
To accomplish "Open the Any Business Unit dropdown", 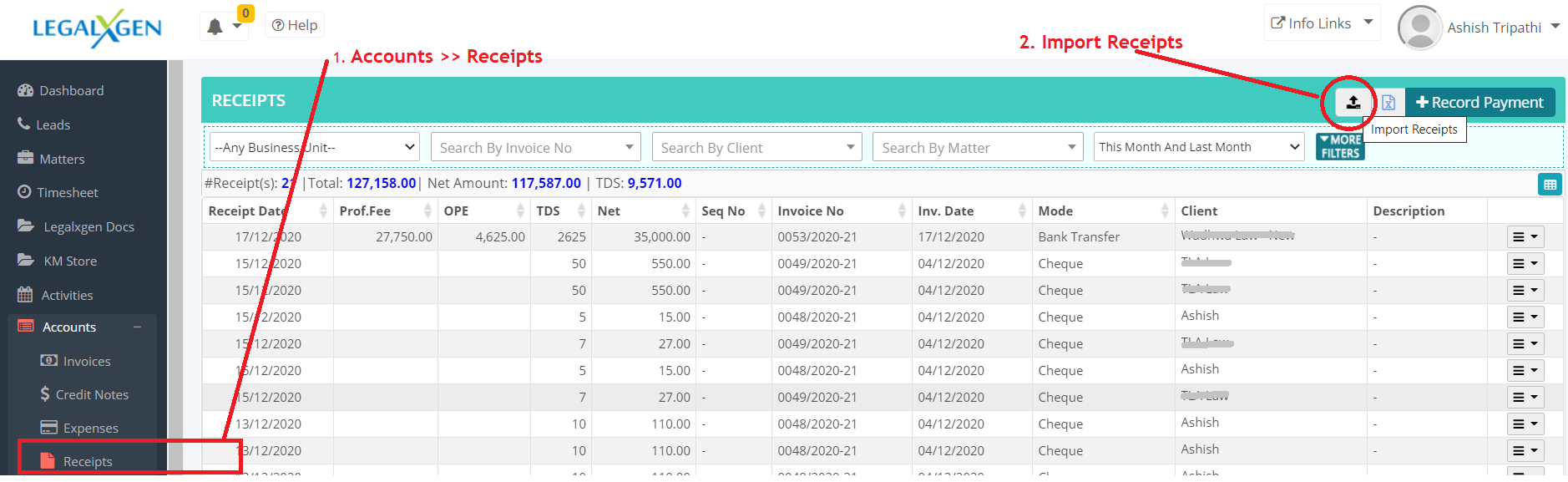I will 314,147.
